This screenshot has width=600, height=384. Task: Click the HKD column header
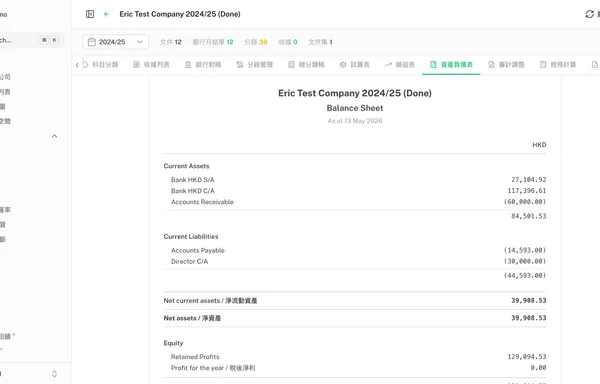tap(539, 145)
